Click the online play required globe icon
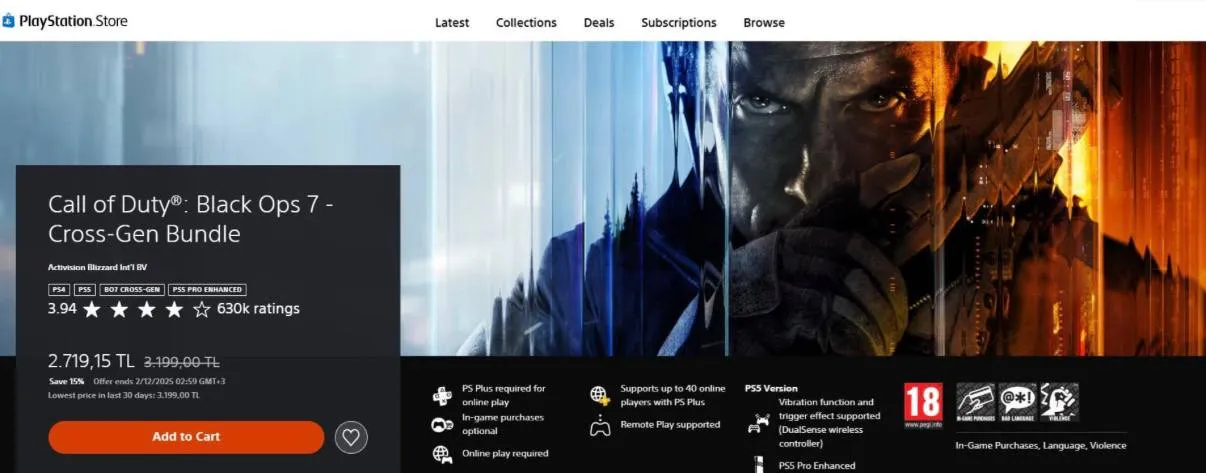This screenshot has height=473, width=1206. click(442, 454)
